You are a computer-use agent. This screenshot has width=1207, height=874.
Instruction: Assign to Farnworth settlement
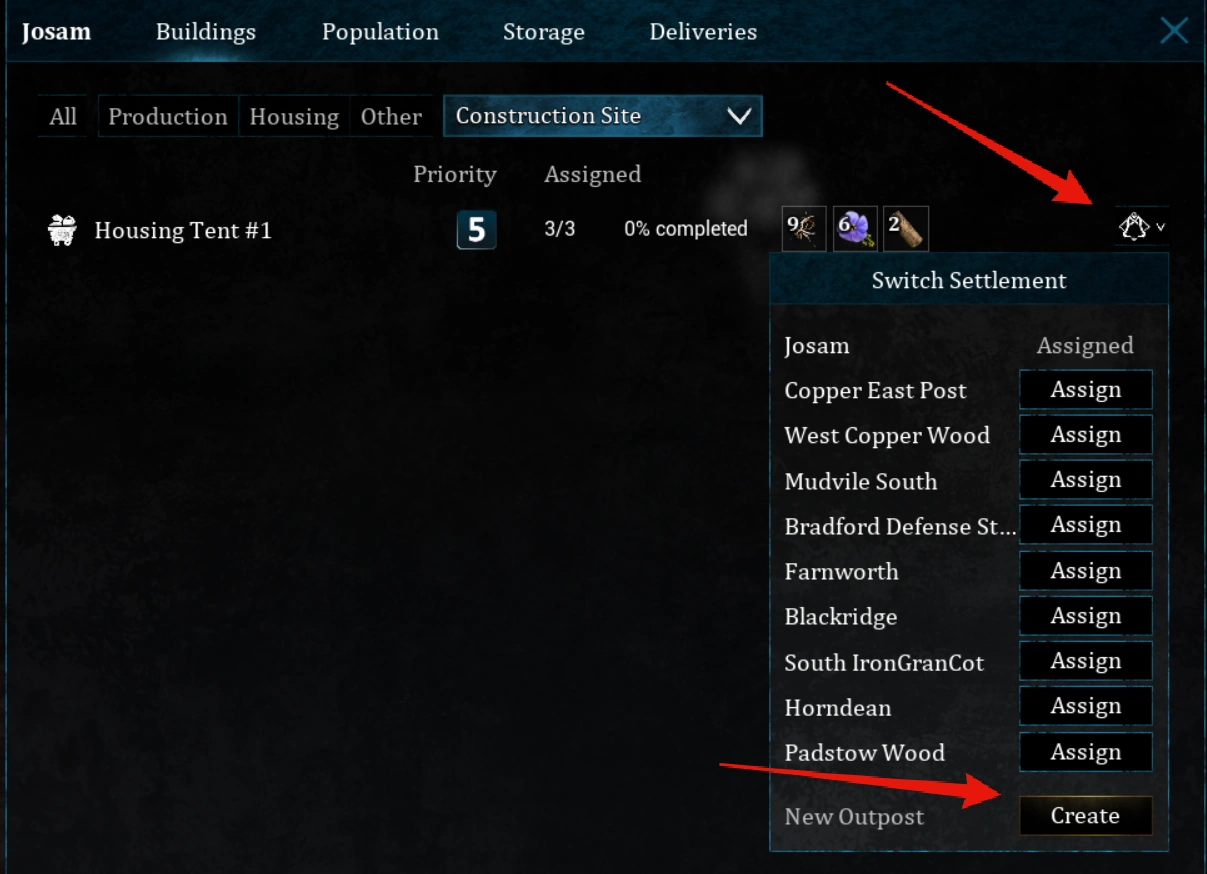tap(1085, 571)
